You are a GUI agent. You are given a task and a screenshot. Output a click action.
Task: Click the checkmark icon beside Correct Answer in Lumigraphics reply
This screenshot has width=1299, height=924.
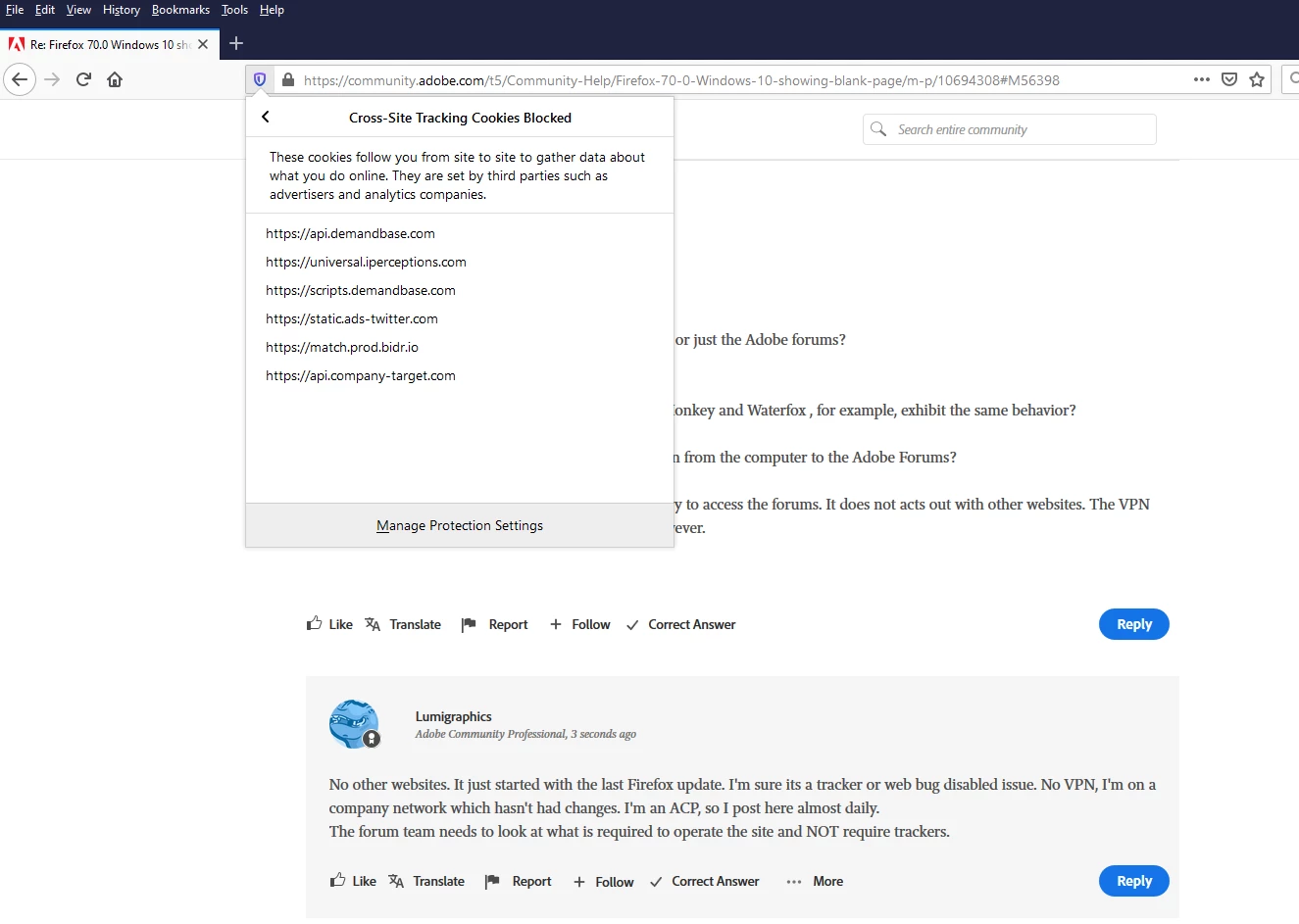(x=656, y=882)
